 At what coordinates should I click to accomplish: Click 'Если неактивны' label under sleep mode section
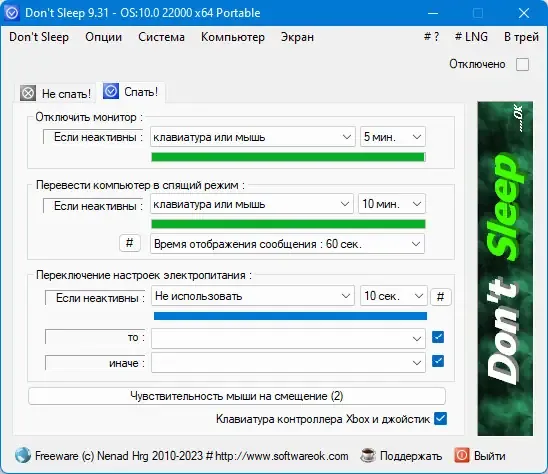coord(93,206)
